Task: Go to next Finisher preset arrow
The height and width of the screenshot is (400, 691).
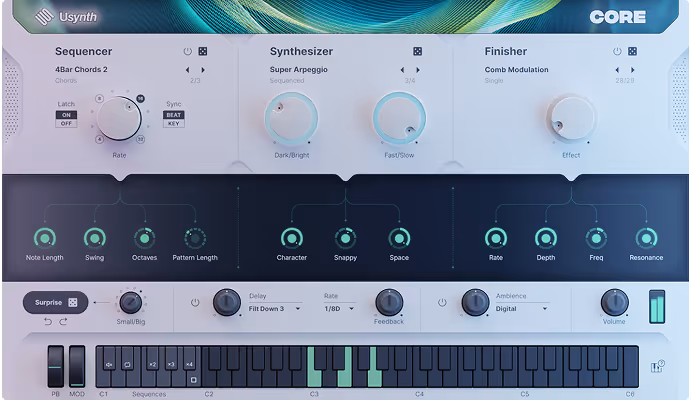Action: (632, 70)
